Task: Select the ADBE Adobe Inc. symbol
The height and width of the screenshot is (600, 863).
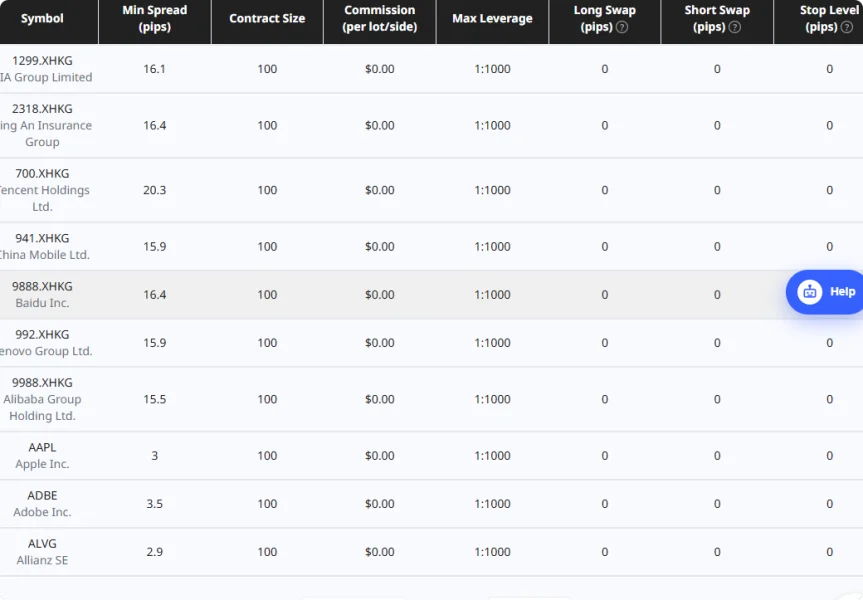Action: pos(42,504)
